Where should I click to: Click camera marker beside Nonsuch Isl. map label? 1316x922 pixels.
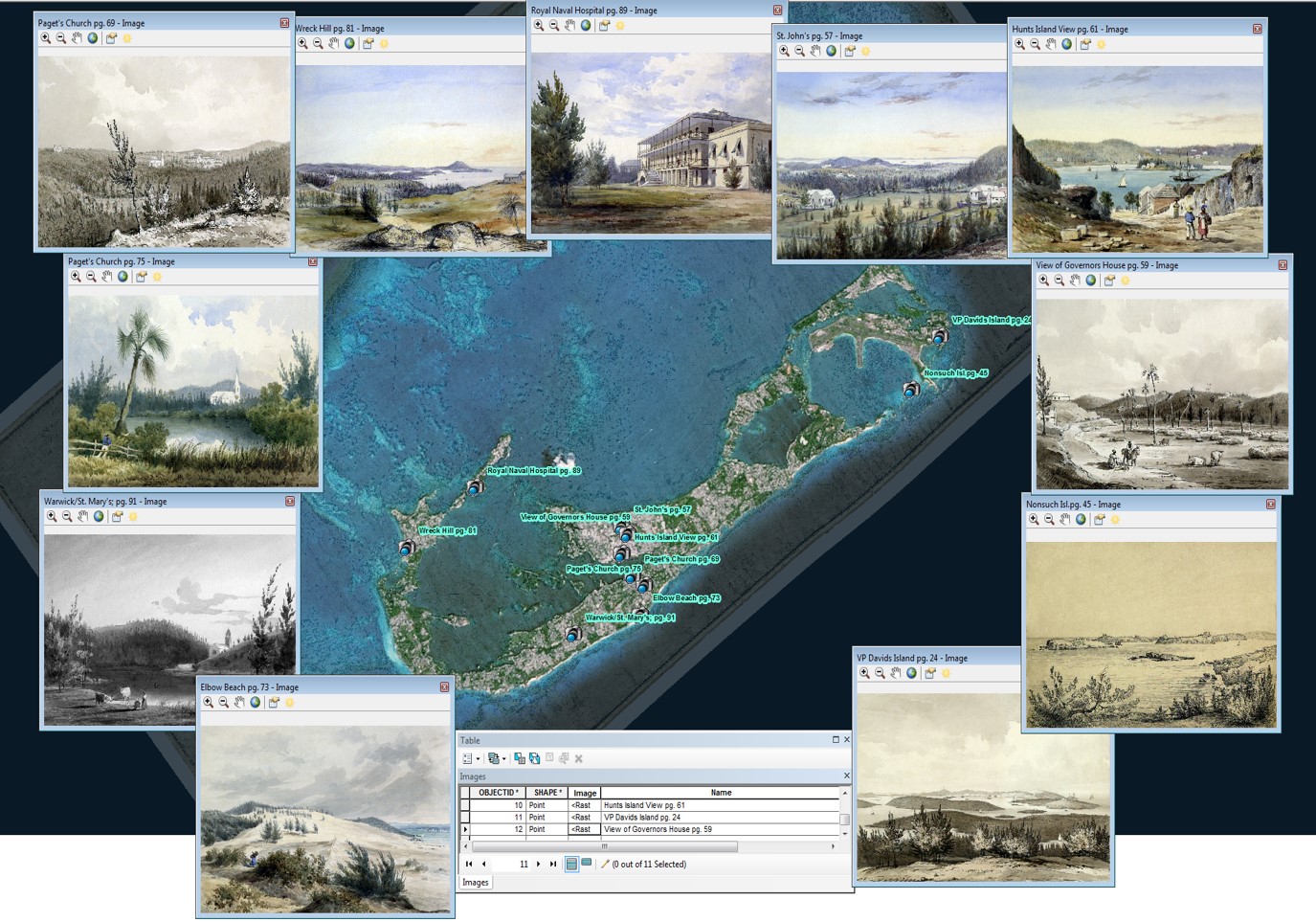[911, 390]
